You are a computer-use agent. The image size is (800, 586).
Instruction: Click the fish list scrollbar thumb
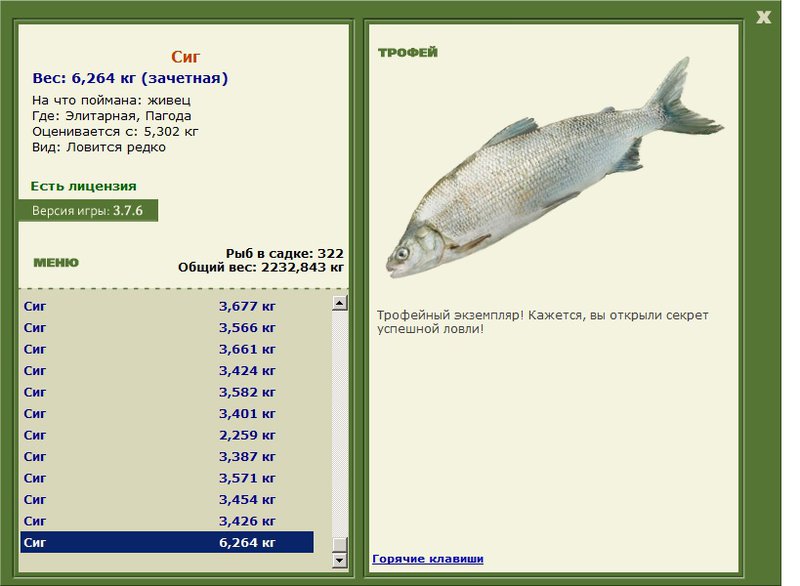[340, 544]
